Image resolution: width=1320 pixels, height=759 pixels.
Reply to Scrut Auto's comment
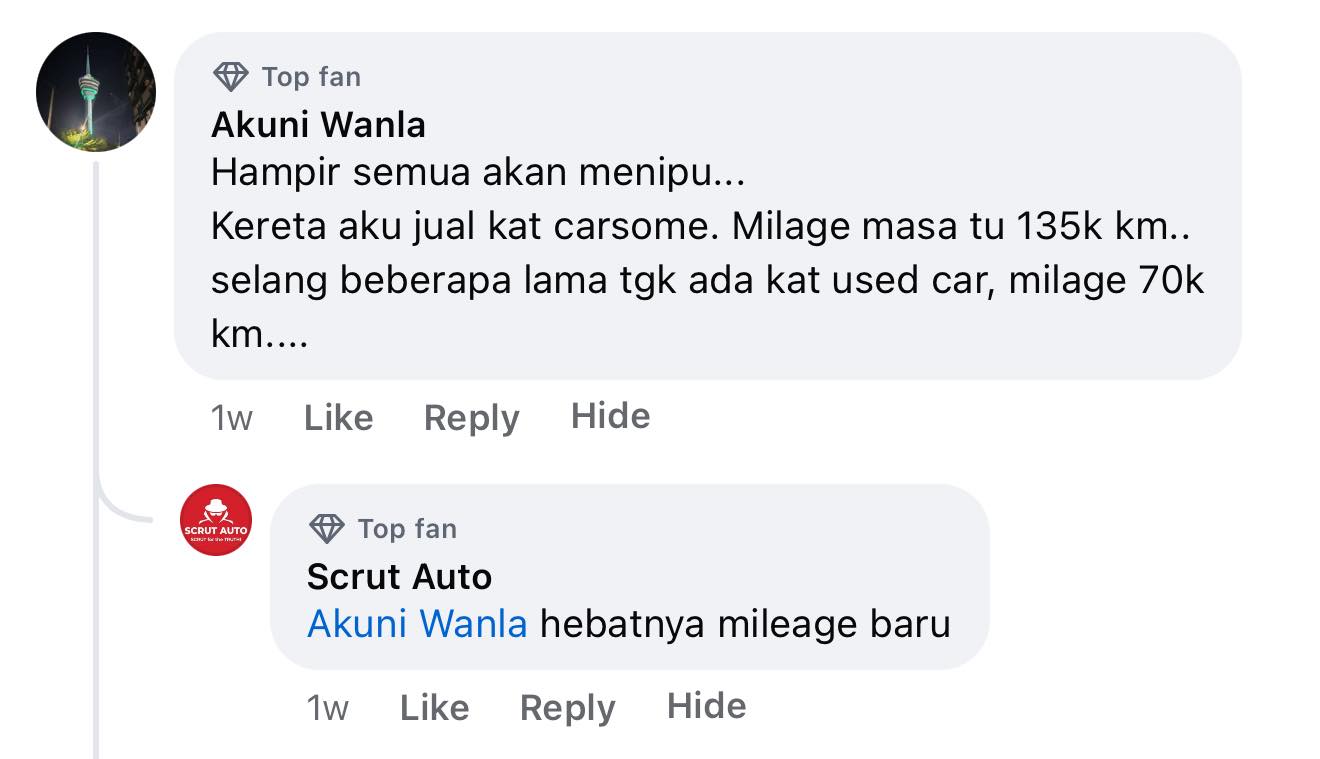click(x=567, y=708)
